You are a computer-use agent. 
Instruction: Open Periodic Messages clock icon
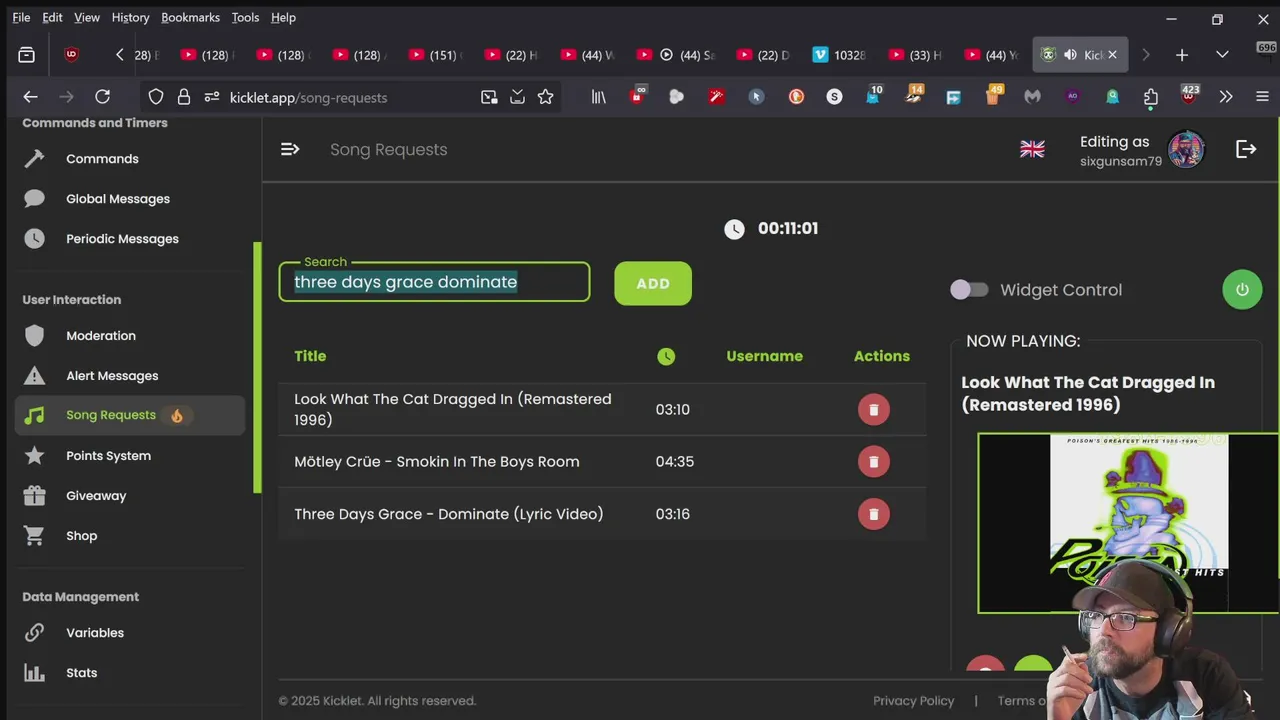[34, 239]
